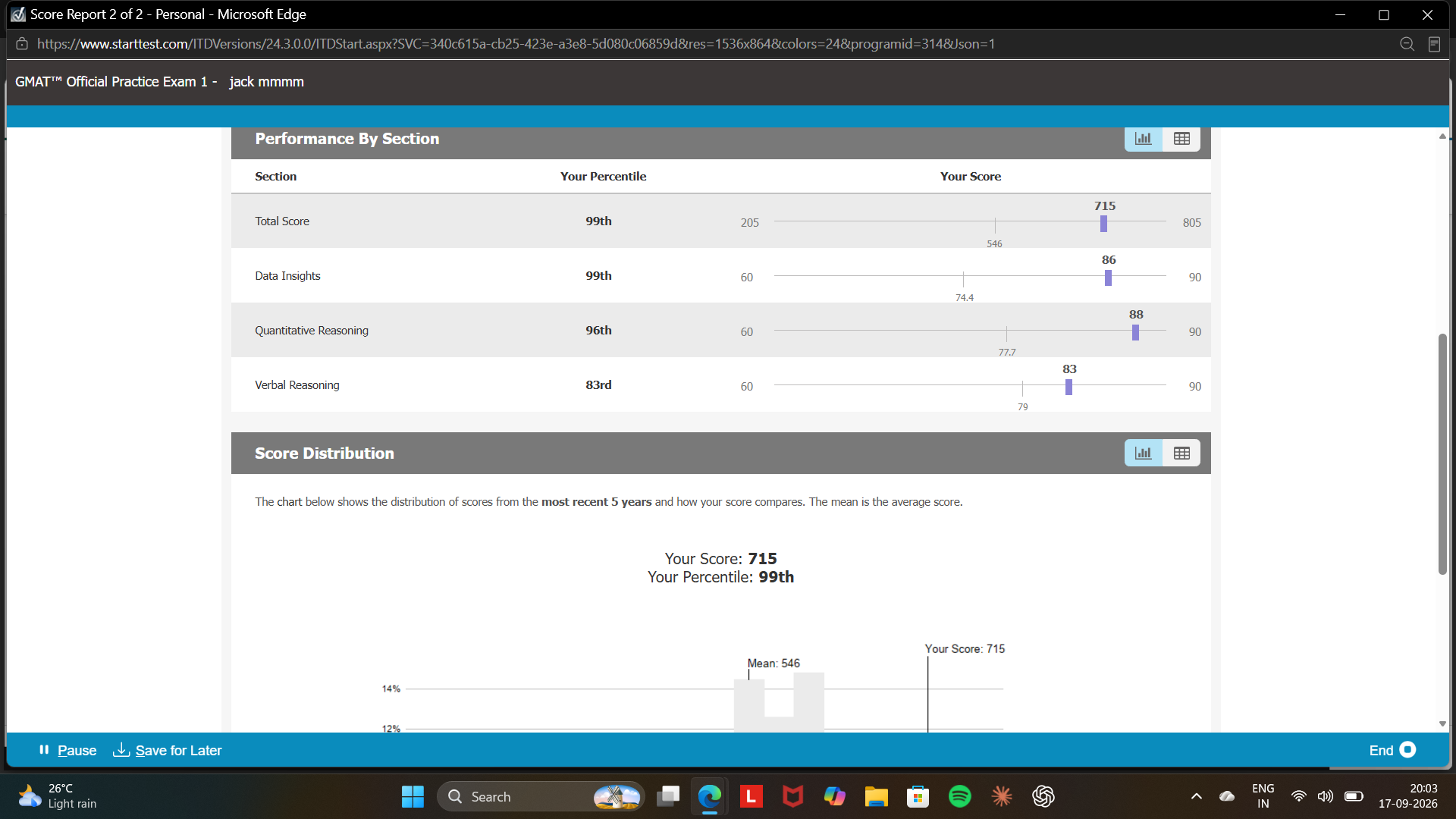This screenshot has height=819, width=1456.
Task: Click the ENG IN language indicator
Action: point(1263,796)
